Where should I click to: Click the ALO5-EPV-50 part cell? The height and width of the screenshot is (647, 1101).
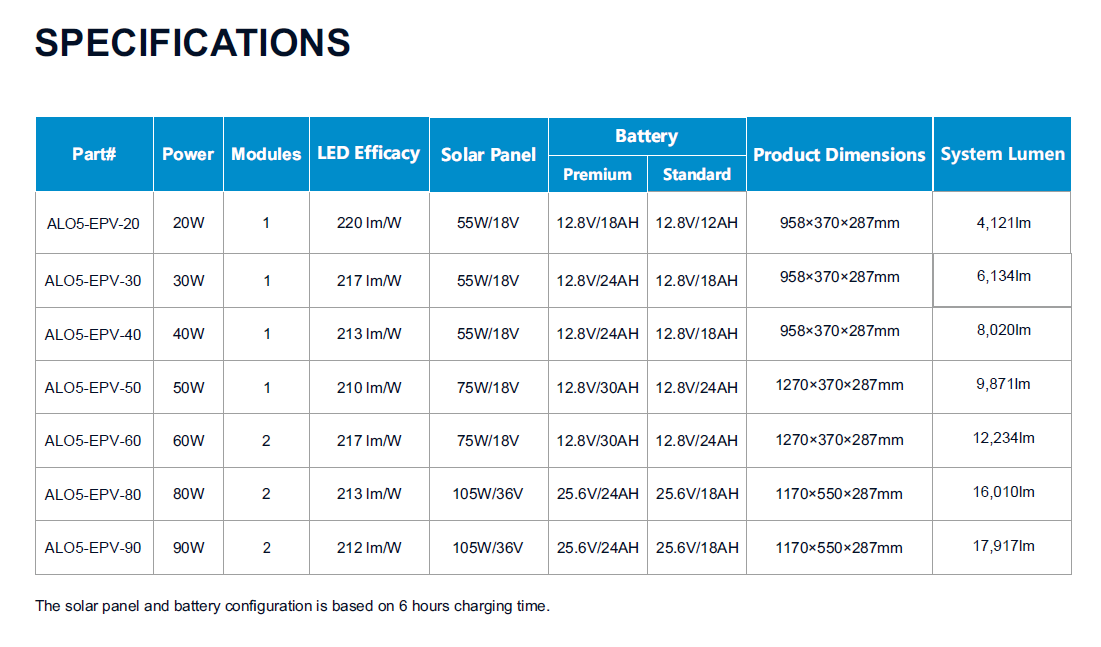[93, 387]
